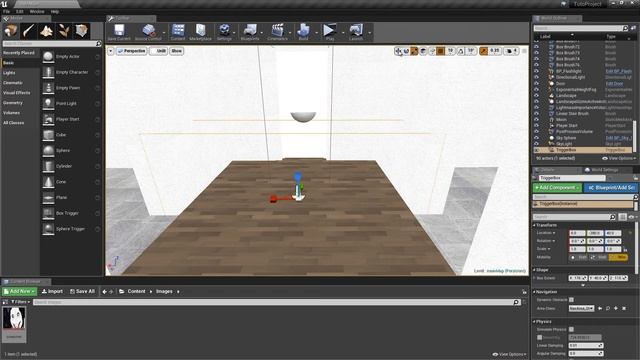Click the Build toolbar icon
Image resolution: width=640 pixels, height=360 pixels.
pos(303,32)
